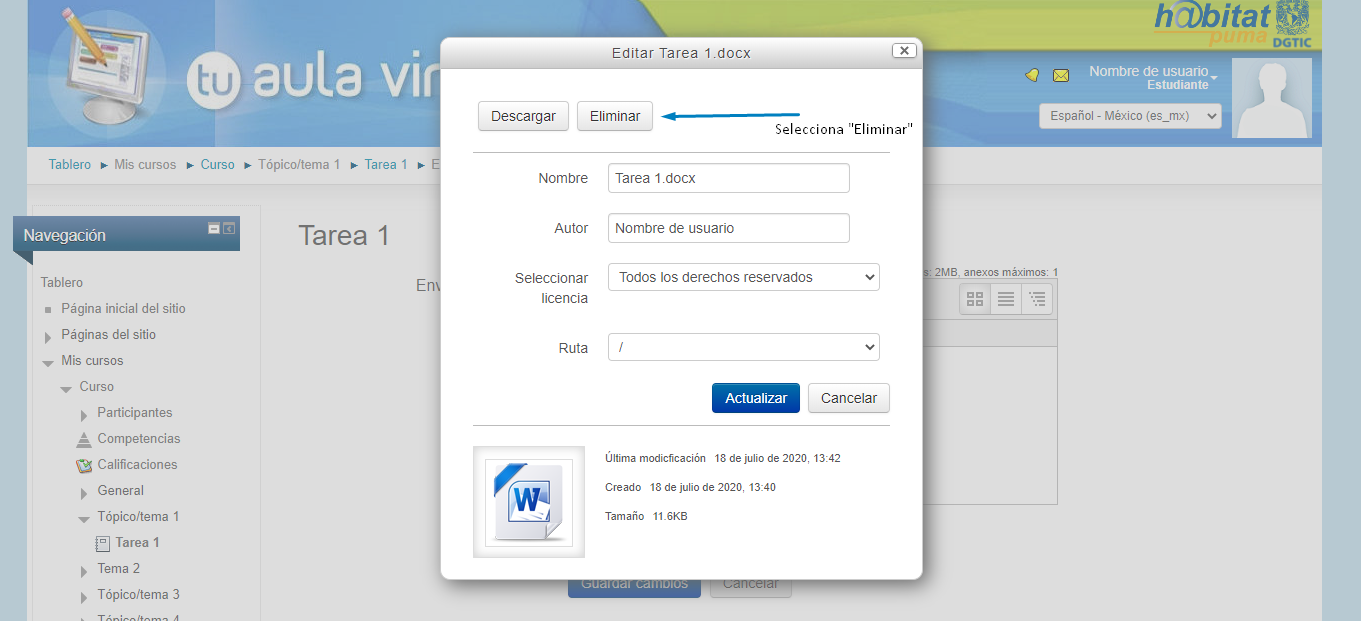Open the Ruta path dropdown
The width and height of the screenshot is (1361, 621).
pos(743,347)
